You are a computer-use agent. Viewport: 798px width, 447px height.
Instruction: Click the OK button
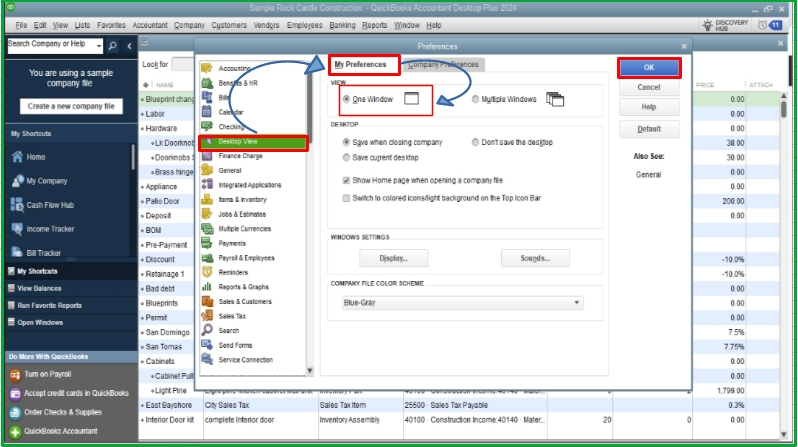tap(649, 67)
